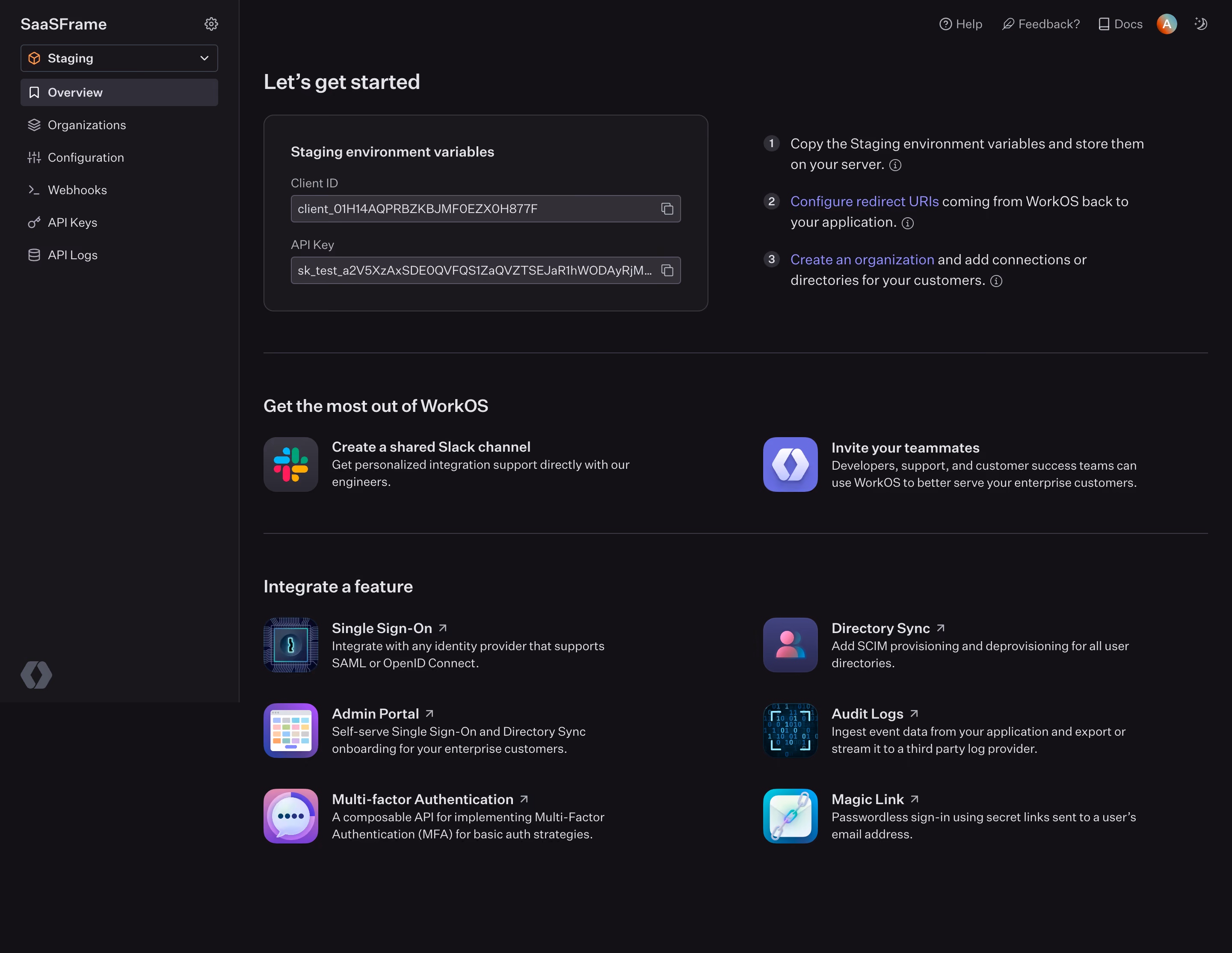Screen dimensions: 1232x953
Task: Click the Invite teammates WorkOS icon tile
Action: point(790,465)
